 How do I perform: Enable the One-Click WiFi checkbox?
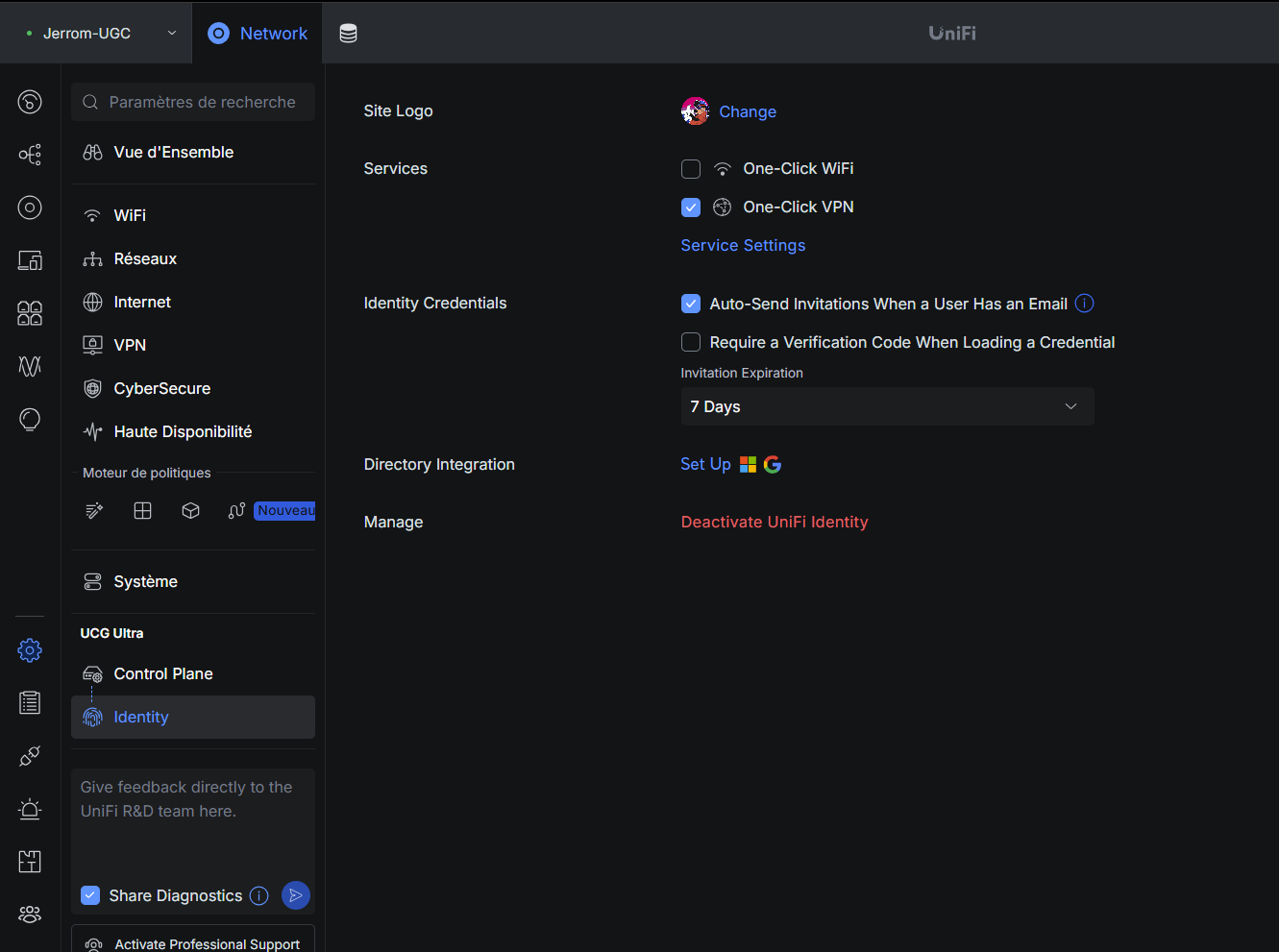click(x=691, y=169)
